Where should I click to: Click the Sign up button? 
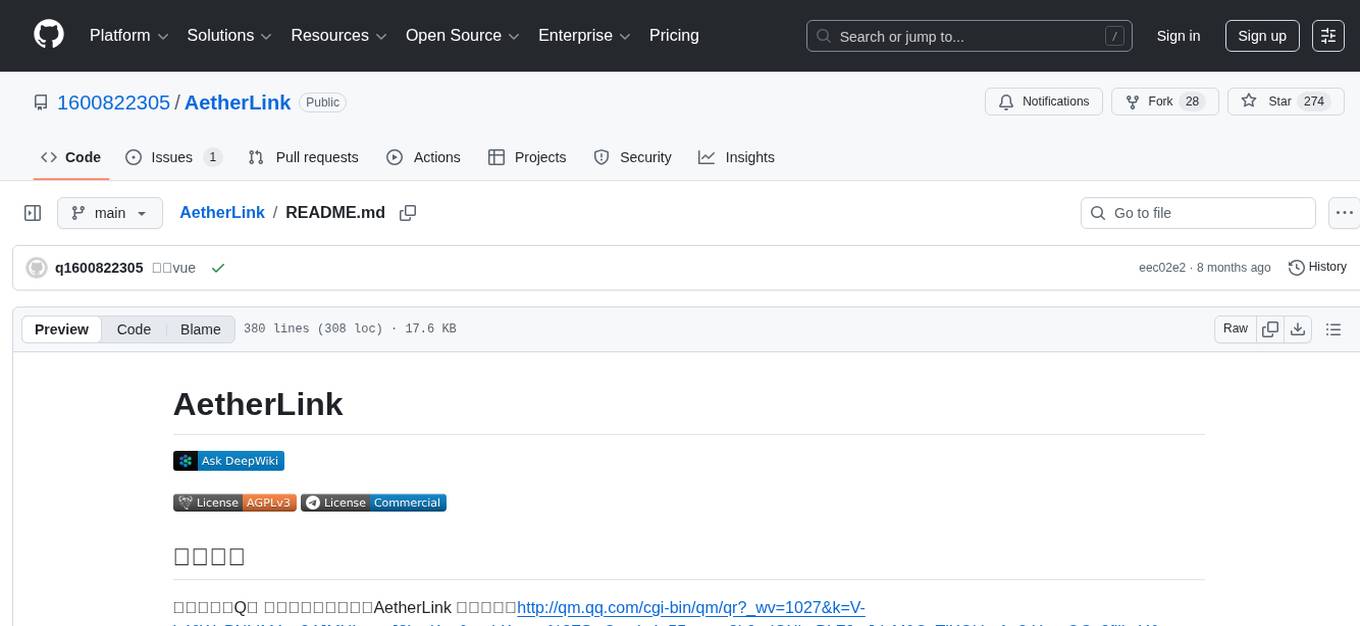click(x=1261, y=35)
